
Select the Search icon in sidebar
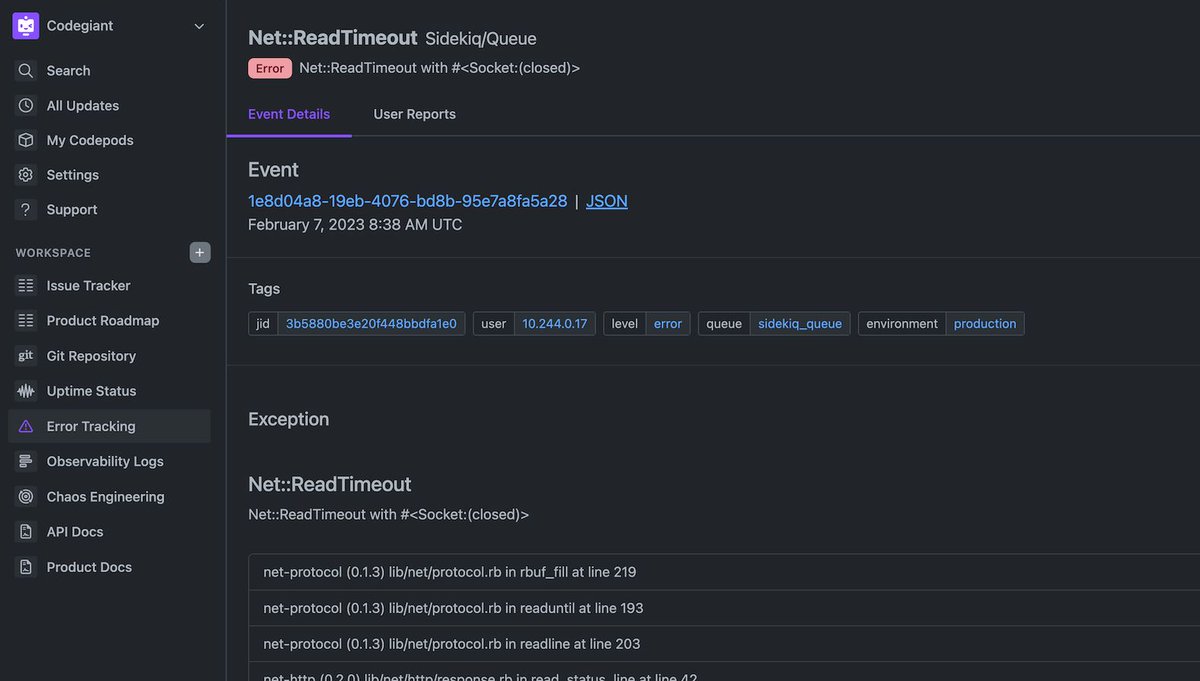[25, 70]
